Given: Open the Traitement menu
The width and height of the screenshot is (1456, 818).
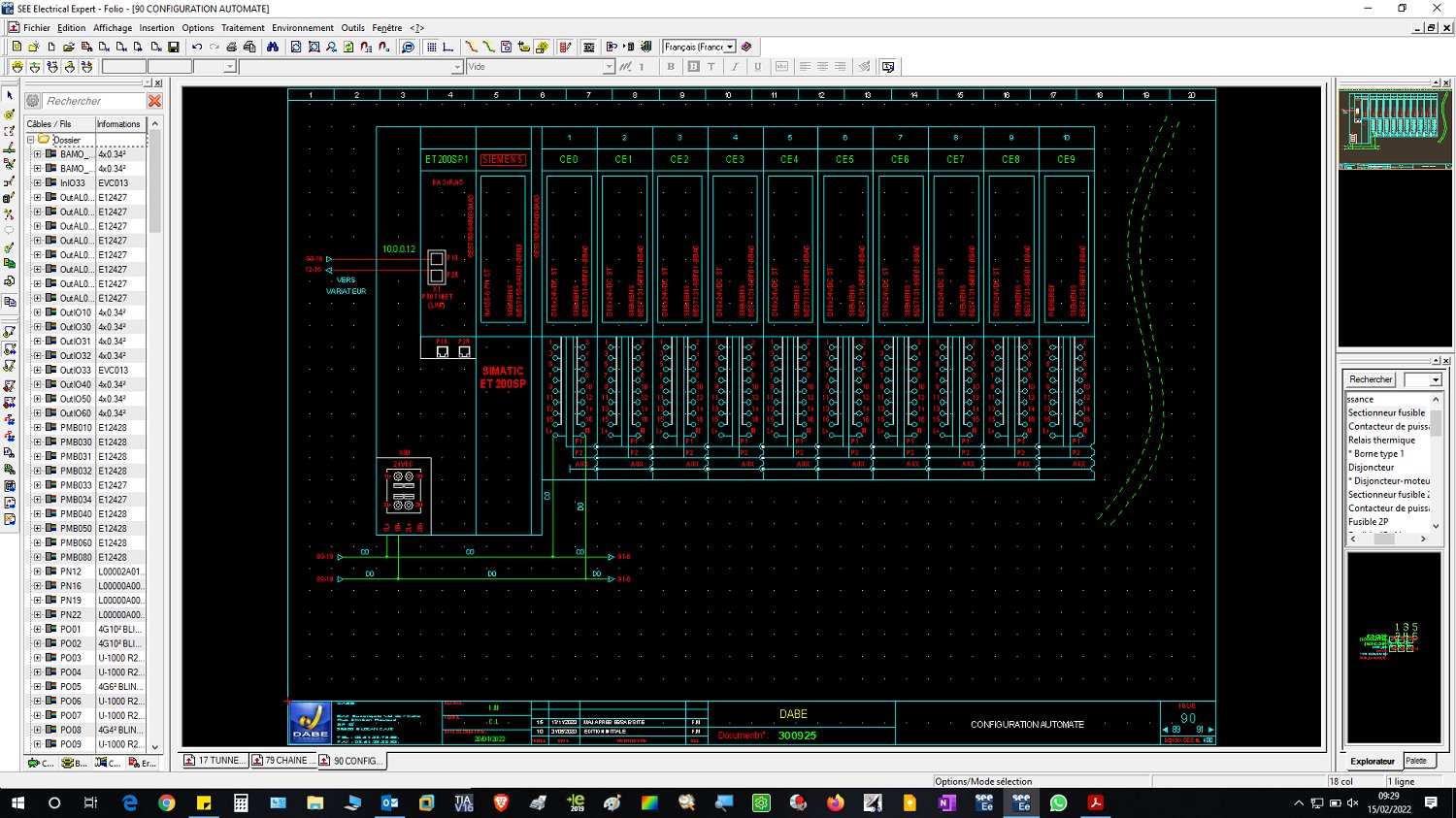Looking at the screenshot, I should click(243, 28).
